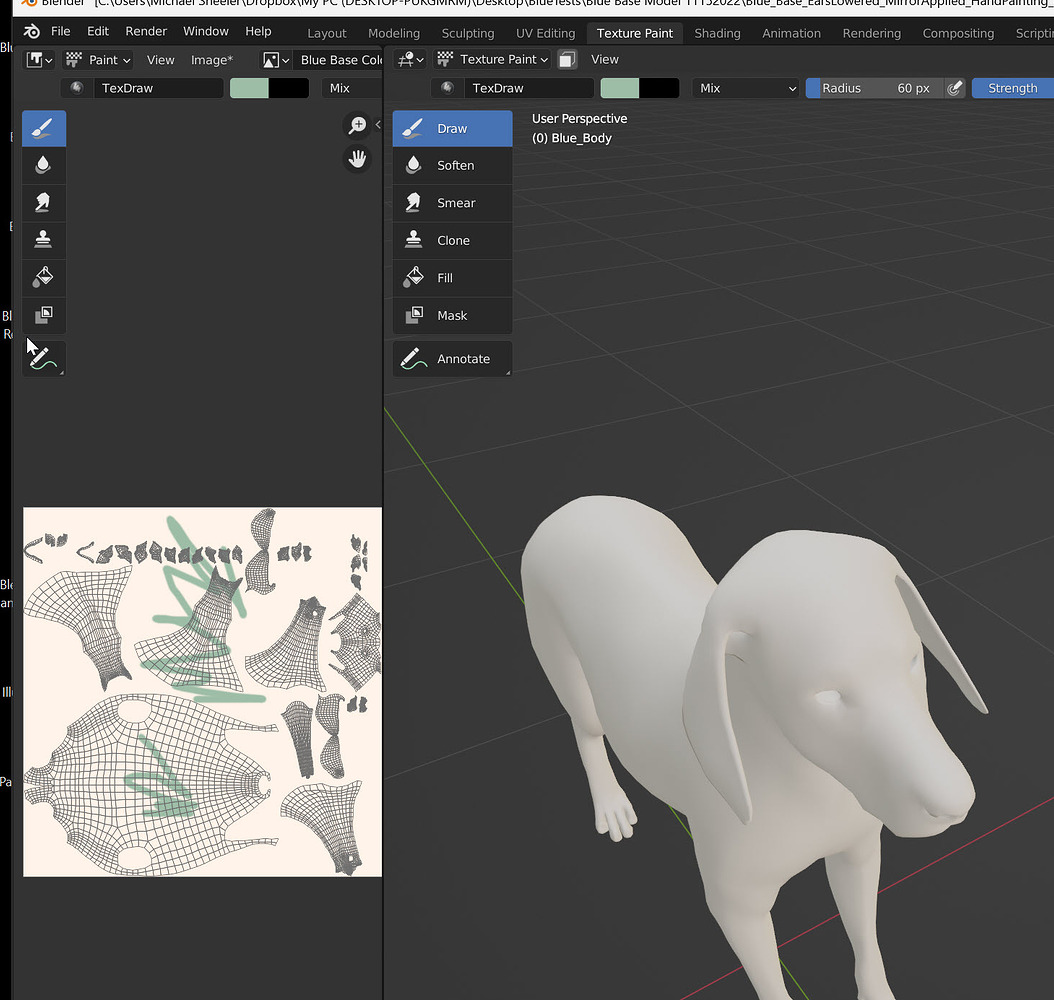1054x1000 pixels.
Task: Click the pan hand gizmo in image editor
Action: tap(358, 159)
